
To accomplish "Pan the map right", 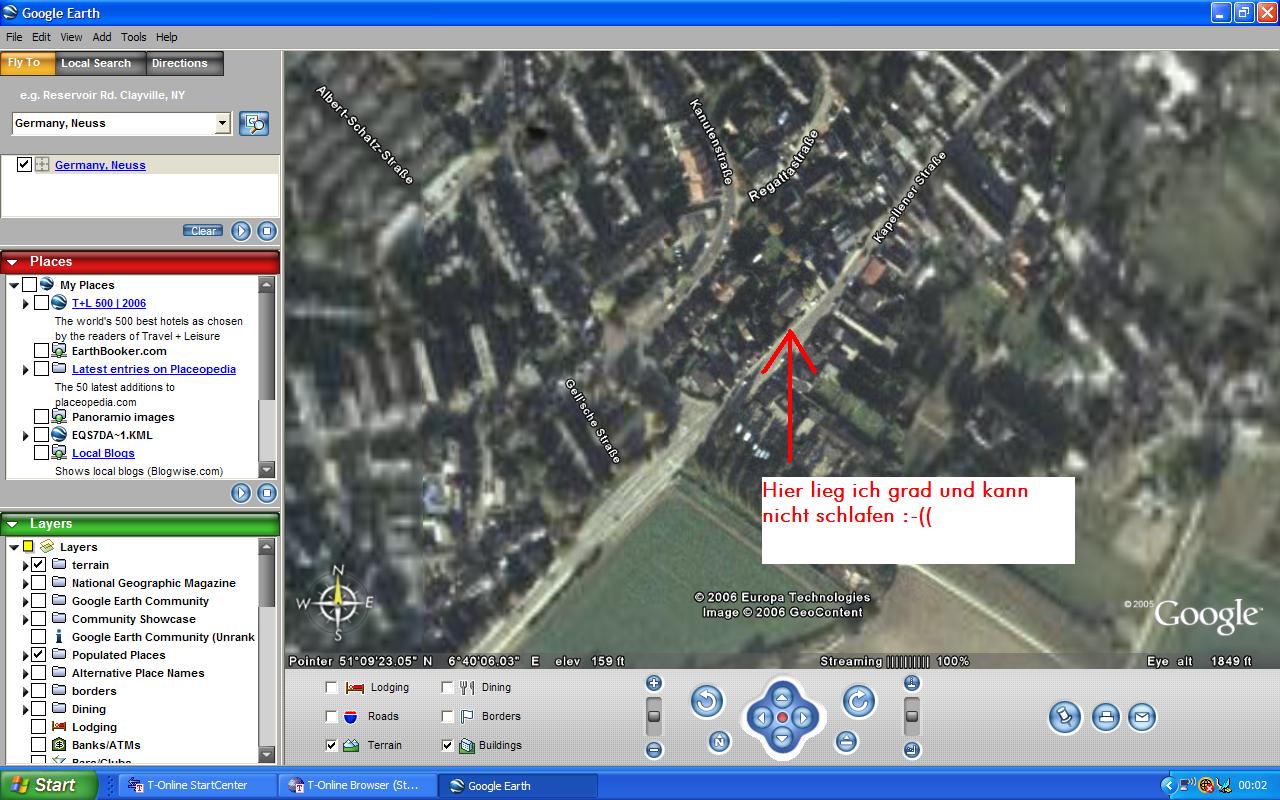I will (x=803, y=717).
